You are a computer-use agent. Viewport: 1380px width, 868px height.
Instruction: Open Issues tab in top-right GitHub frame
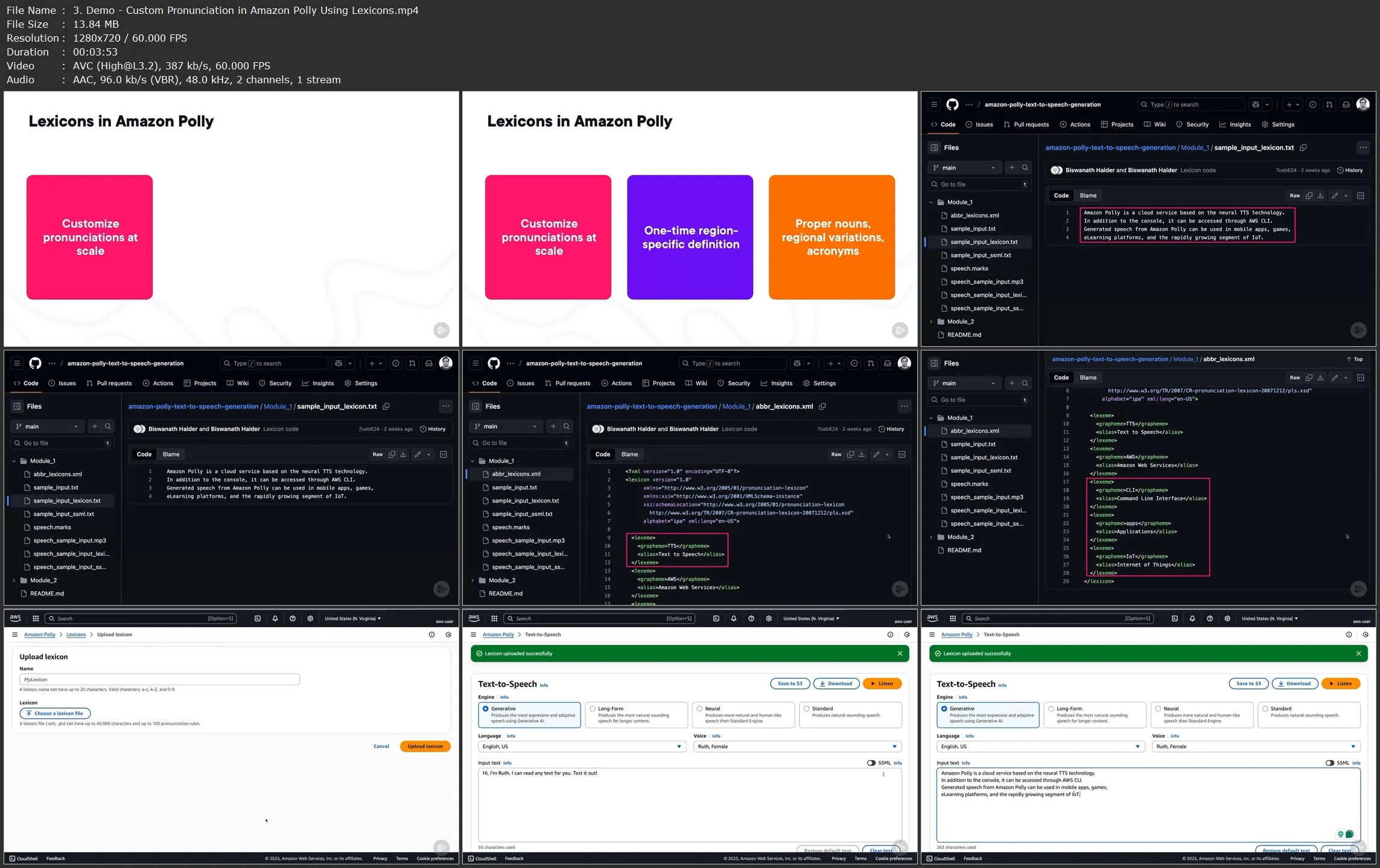[979, 124]
